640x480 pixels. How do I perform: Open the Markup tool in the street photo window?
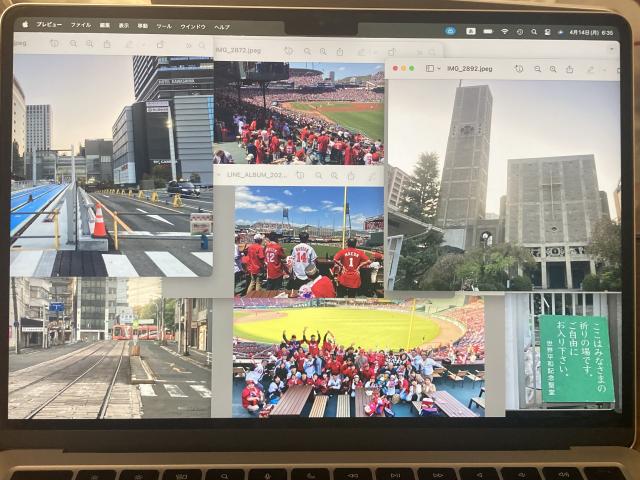[129, 44]
